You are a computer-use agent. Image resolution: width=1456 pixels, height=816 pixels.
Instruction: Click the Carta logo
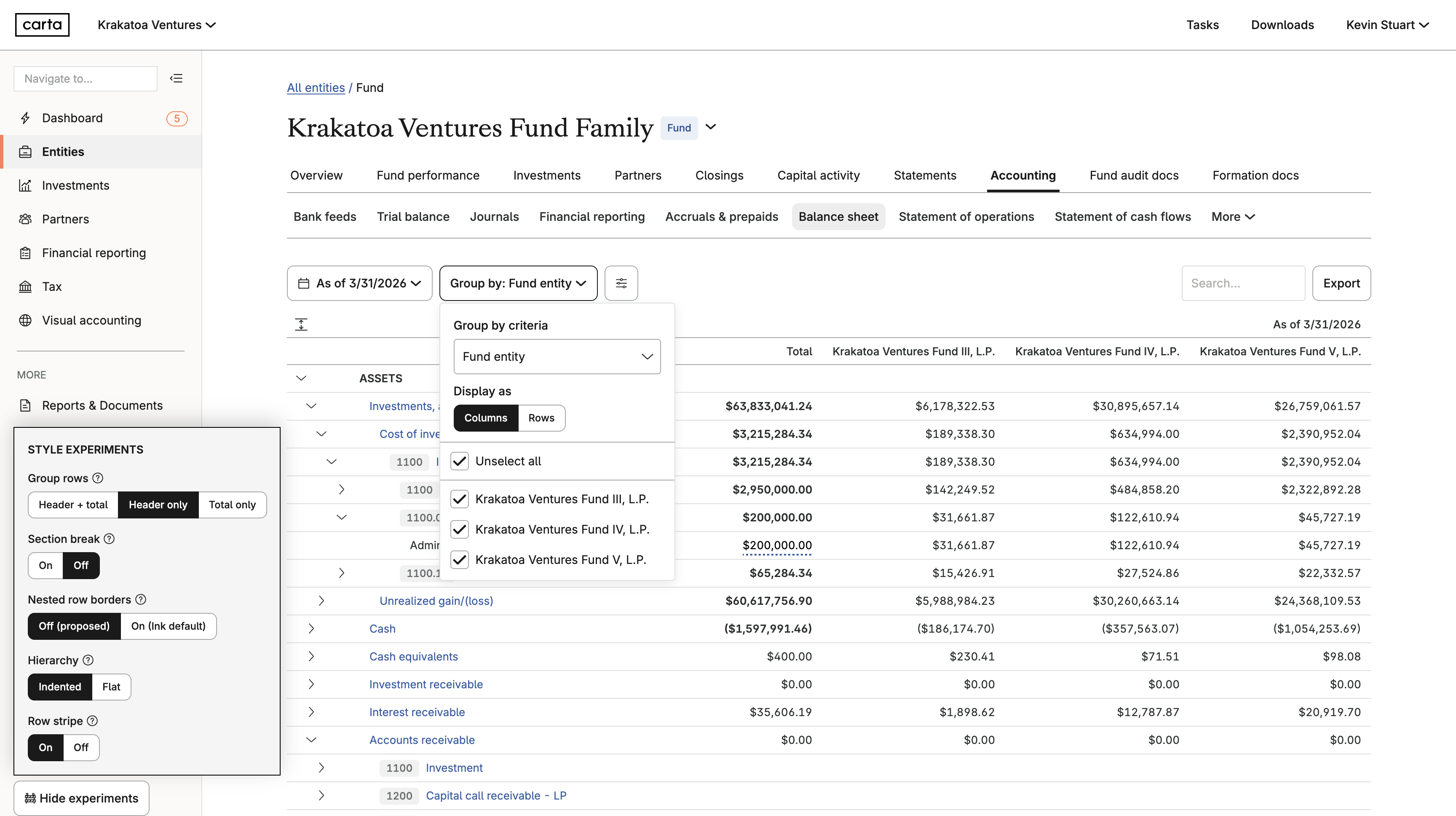tap(43, 25)
